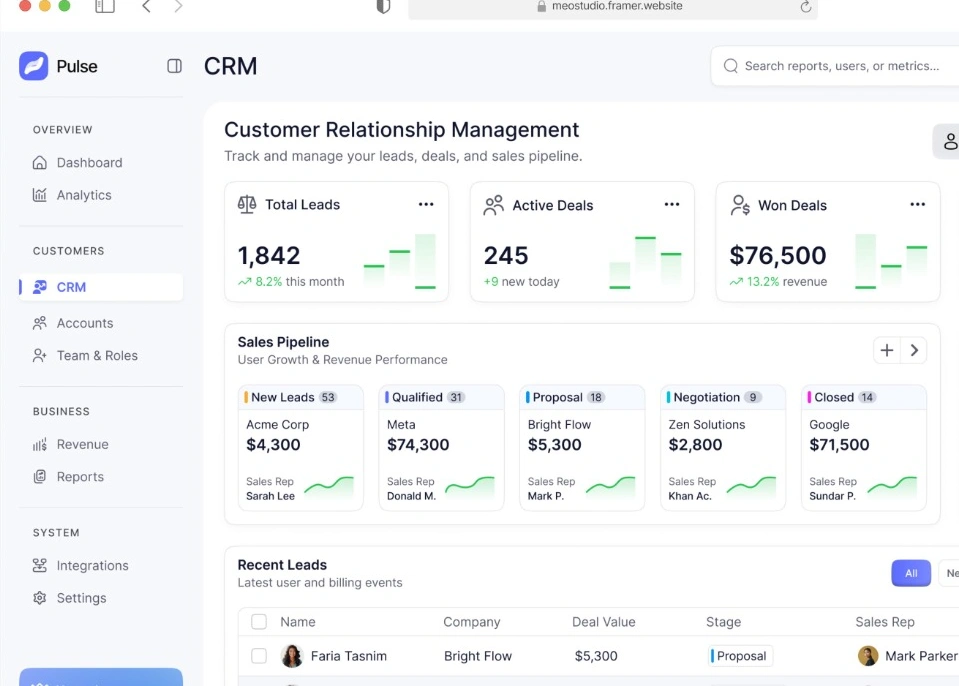959x686 pixels.
Task: Click the Analytics chart icon
Action: 40,195
